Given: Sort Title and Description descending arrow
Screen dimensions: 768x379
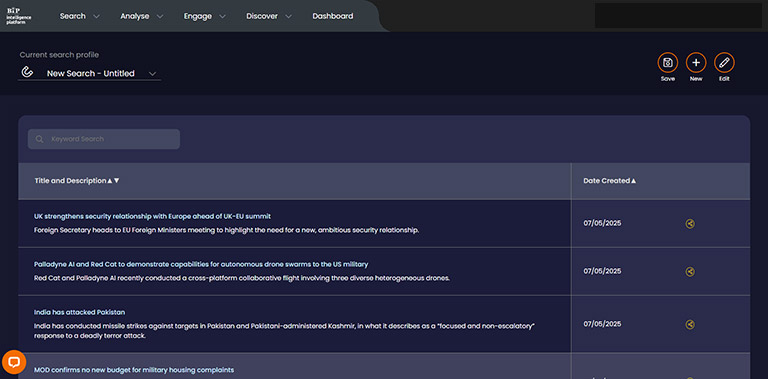Looking at the screenshot, I should pyautogui.click(x=117, y=181).
